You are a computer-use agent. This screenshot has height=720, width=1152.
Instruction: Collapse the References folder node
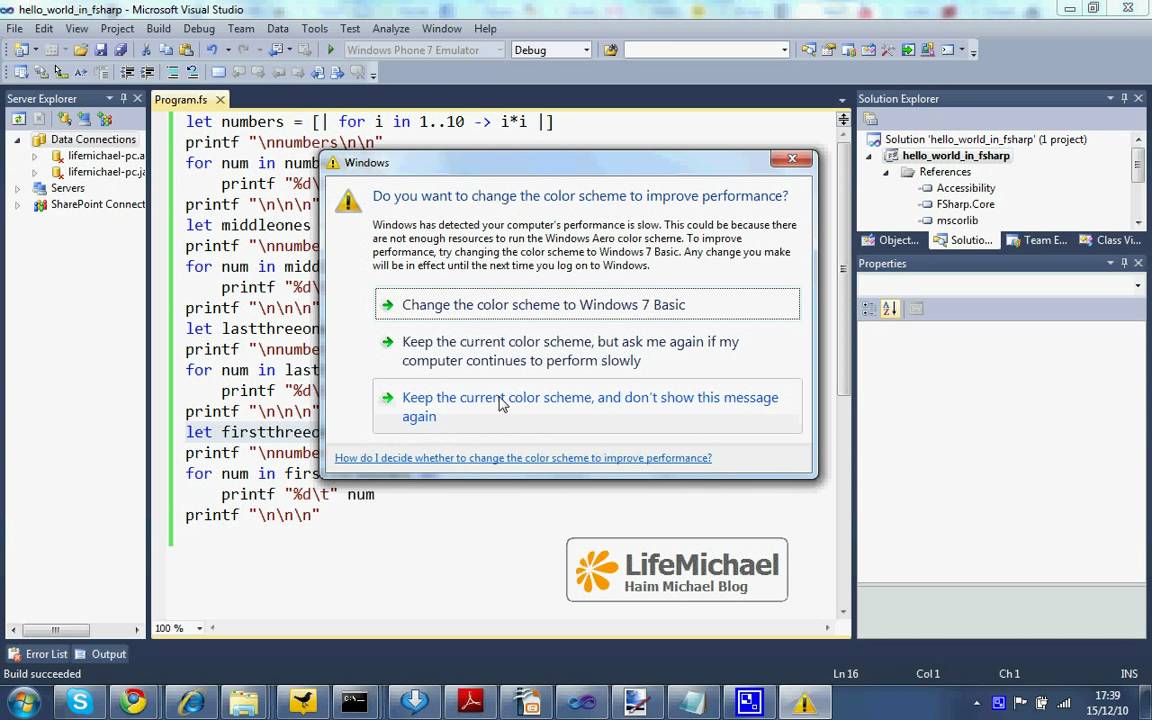pyautogui.click(x=886, y=172)
